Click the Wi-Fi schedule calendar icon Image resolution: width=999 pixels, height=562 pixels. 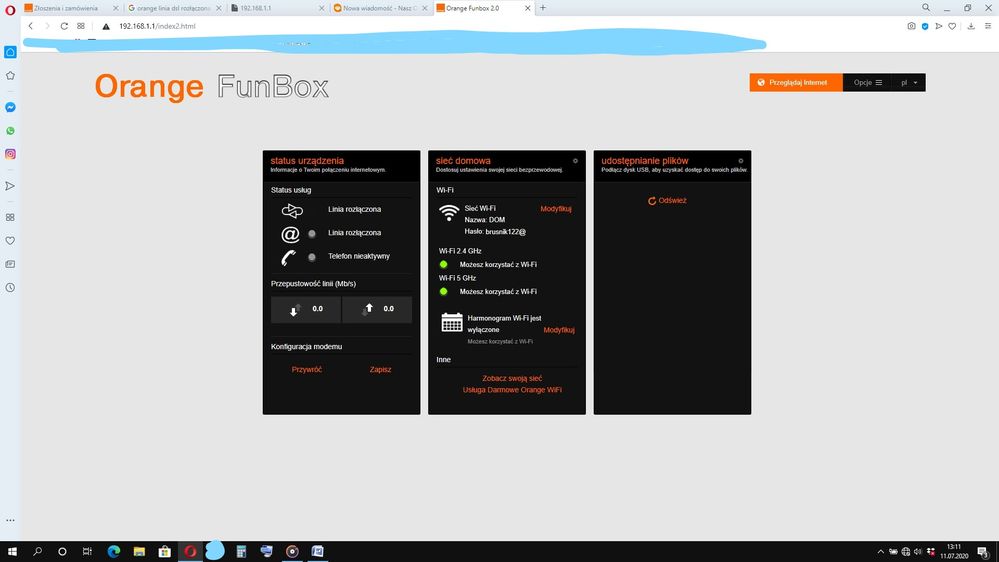tap(451, 322)
